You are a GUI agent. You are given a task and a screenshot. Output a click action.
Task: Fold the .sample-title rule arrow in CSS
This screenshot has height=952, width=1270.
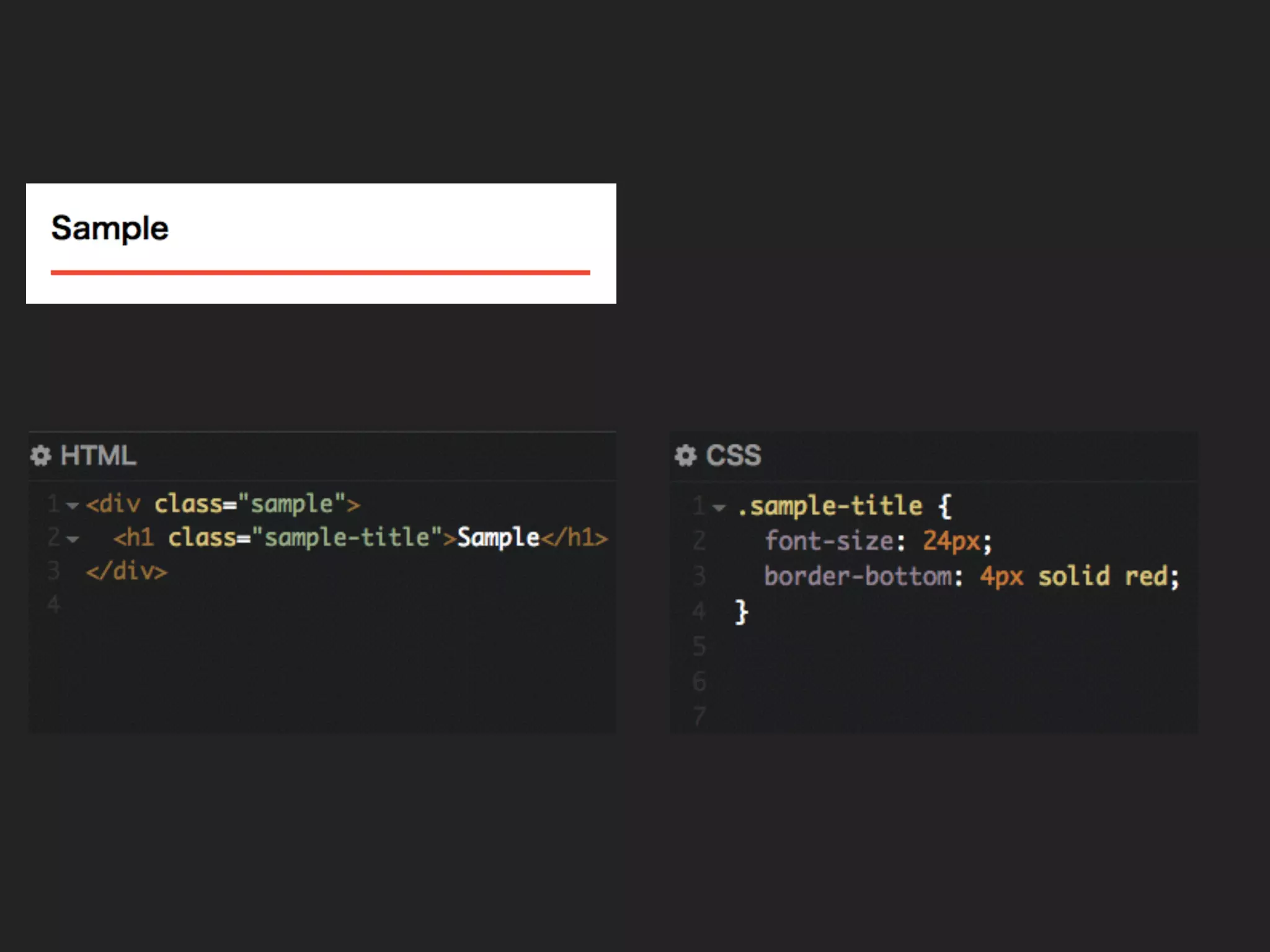(x=719, y=508)
